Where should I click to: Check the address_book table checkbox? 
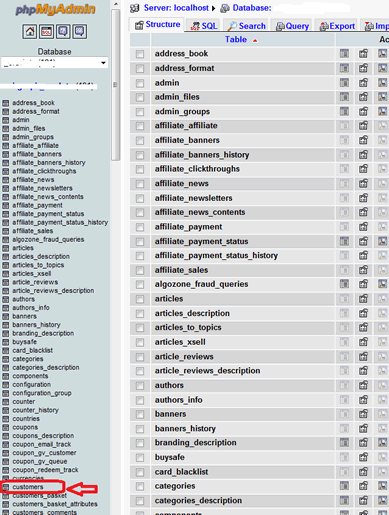(140, 54)
